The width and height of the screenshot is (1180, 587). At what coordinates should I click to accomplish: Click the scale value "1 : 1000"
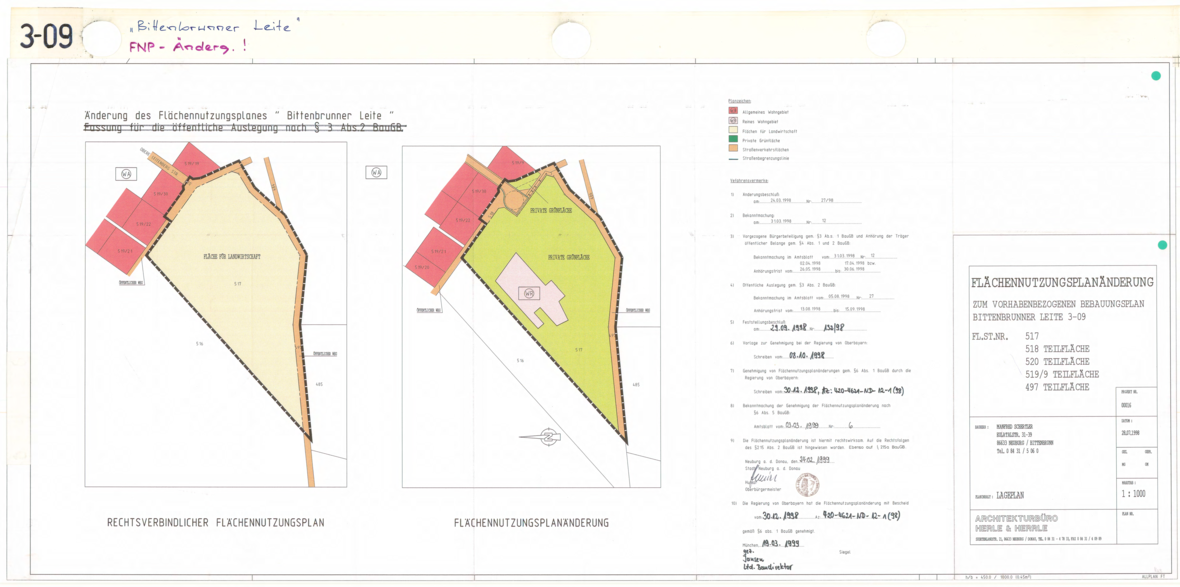pos(1133,495)
